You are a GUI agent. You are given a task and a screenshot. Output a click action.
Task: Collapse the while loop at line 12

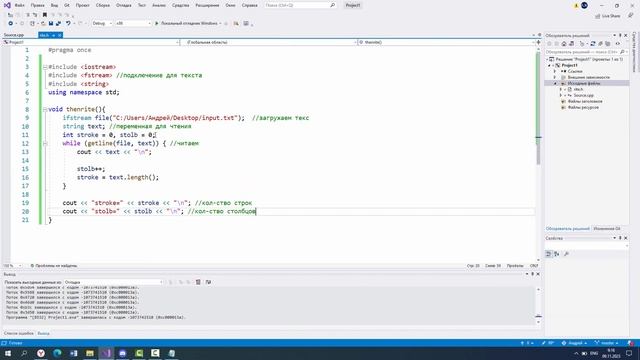[45, 143]
